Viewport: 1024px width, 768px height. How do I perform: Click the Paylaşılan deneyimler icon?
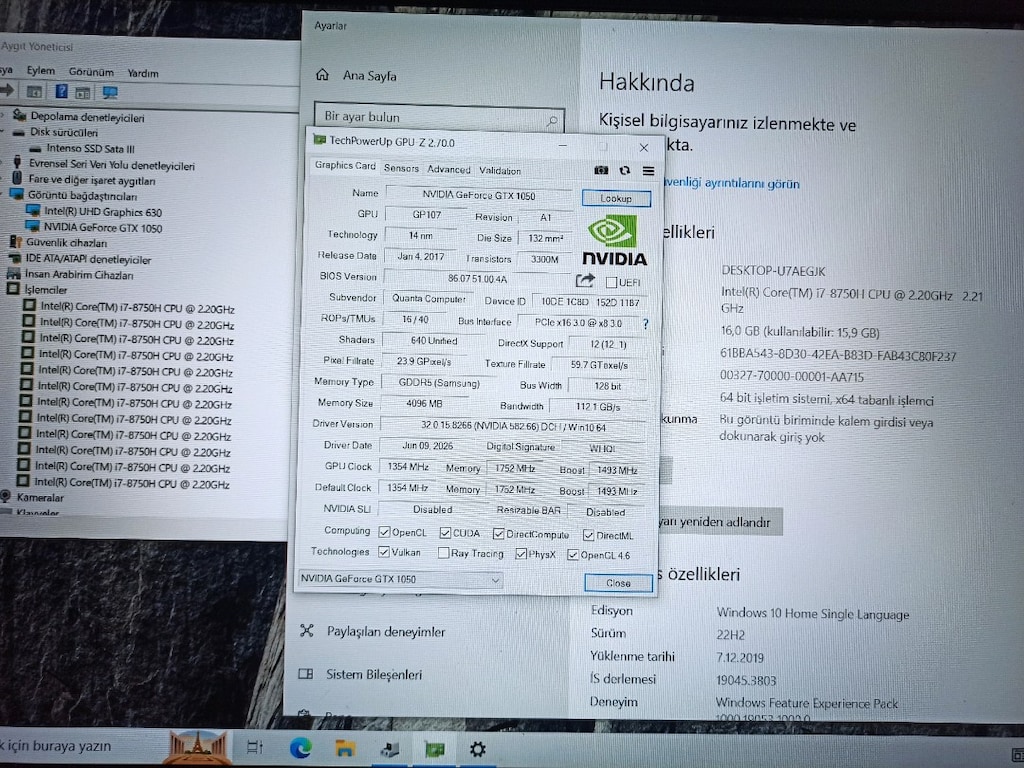coord(306,630)
